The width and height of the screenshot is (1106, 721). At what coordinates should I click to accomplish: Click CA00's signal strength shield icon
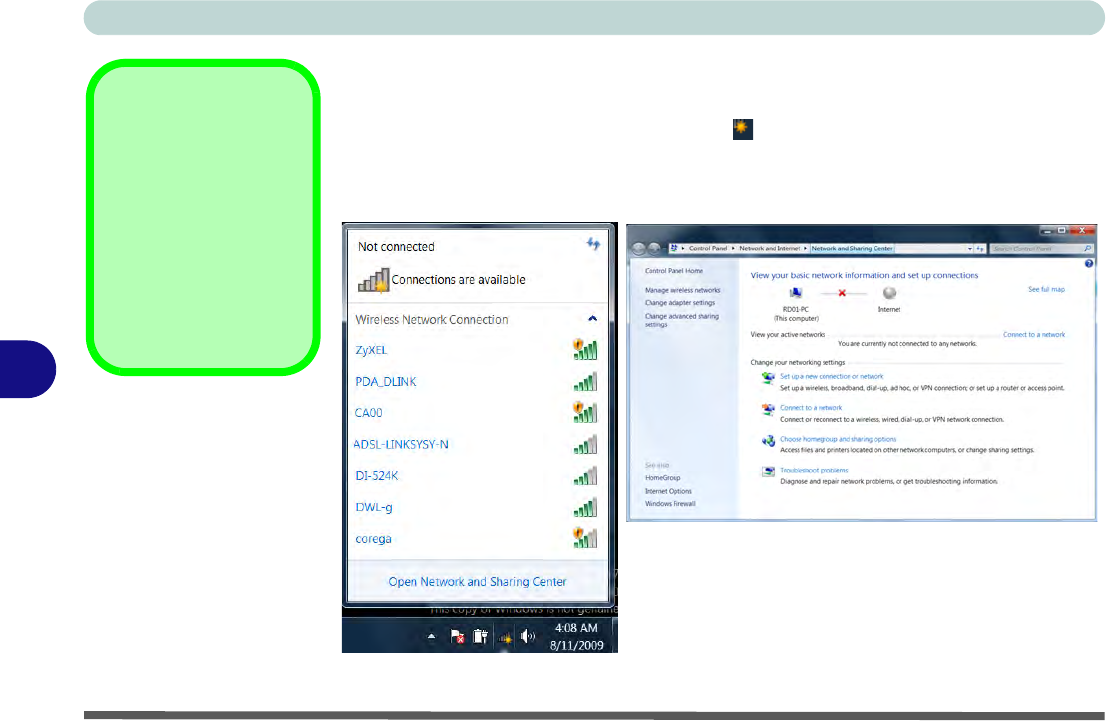click(x=585, y=412)
